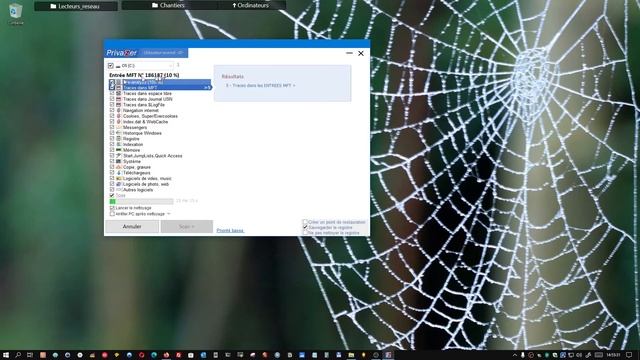Open the Recycle Bin on the desktop
This screenshot has height=360, width=640.
[x=16, y=13]
